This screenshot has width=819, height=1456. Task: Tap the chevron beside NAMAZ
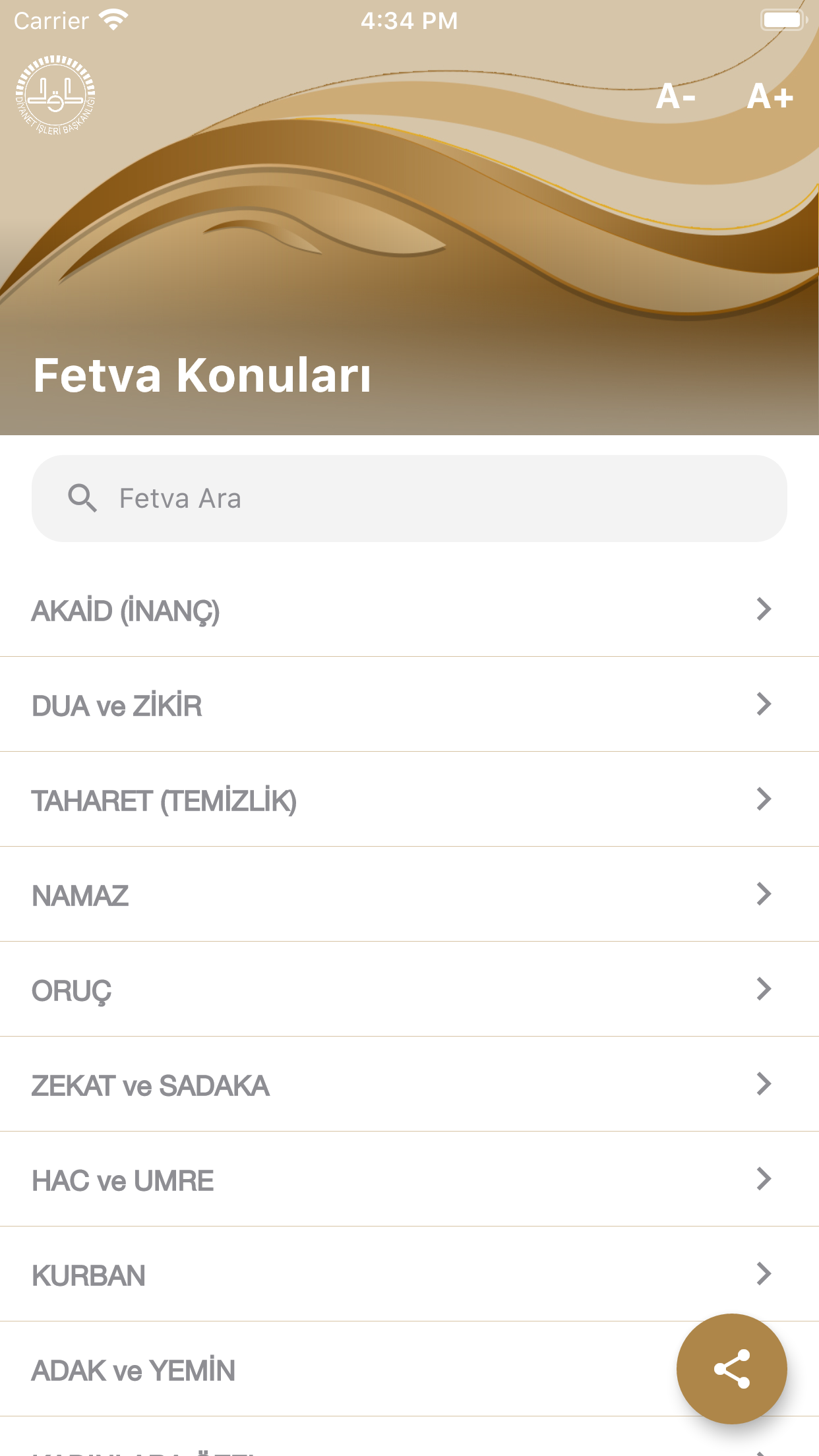764,894
